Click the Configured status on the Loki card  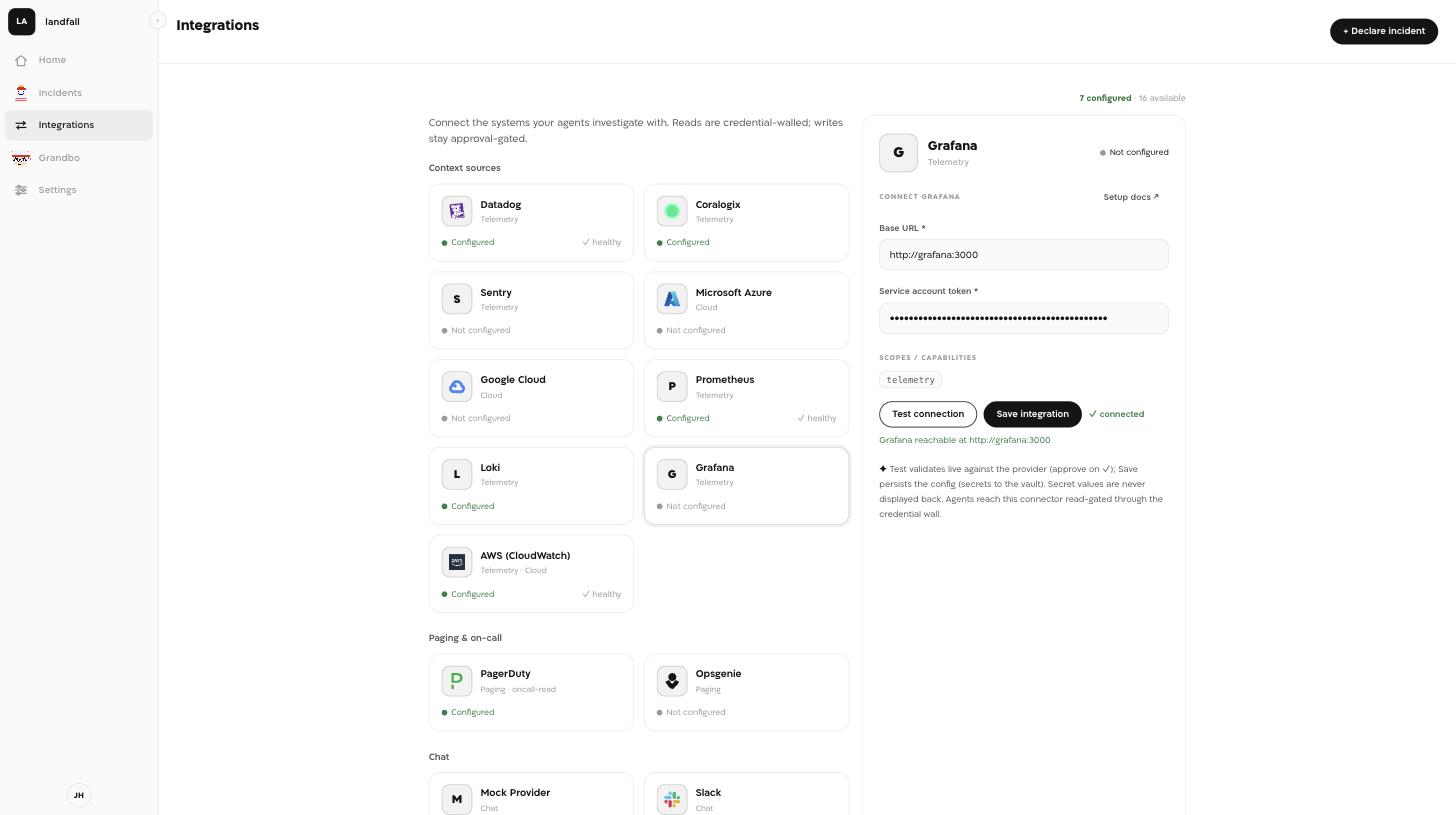coord(468,506)
